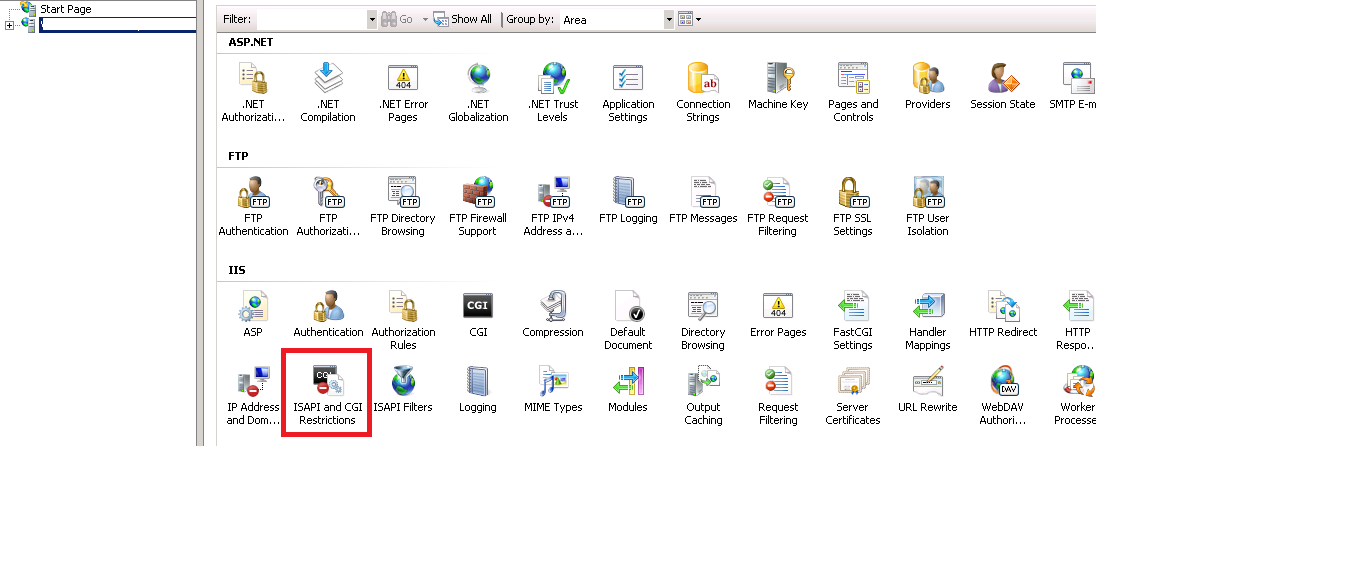Open Modules feature
Viewport: 1354px width, 575px height.
point(628,389)
